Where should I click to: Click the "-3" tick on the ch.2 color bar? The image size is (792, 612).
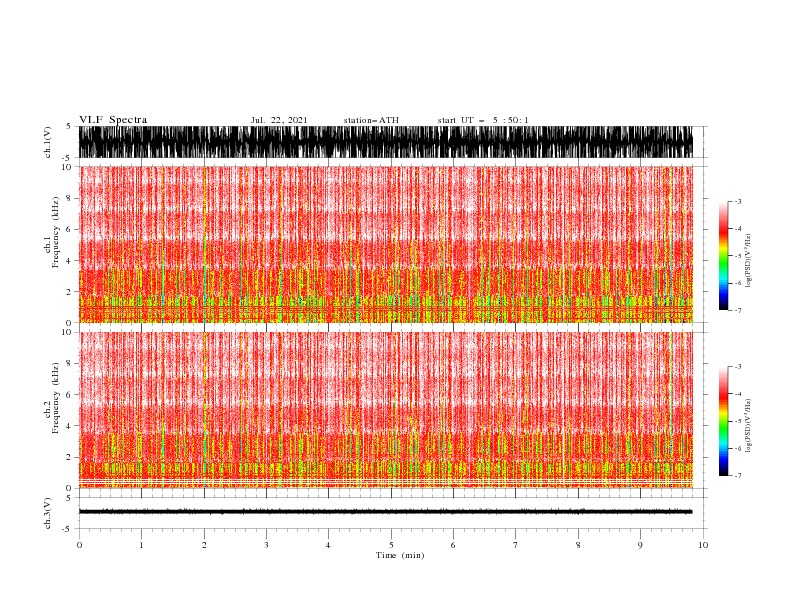[737, 367]
